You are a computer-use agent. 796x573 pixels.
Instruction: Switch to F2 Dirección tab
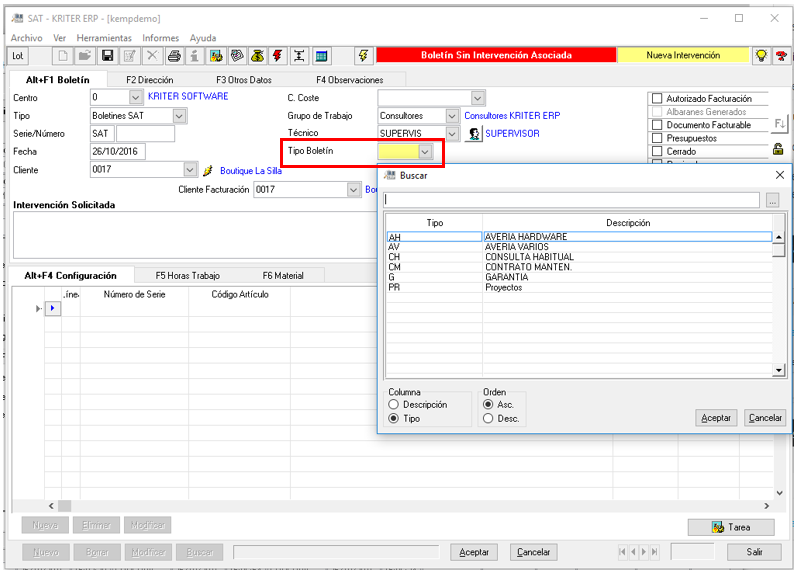(x=150, y=80)
